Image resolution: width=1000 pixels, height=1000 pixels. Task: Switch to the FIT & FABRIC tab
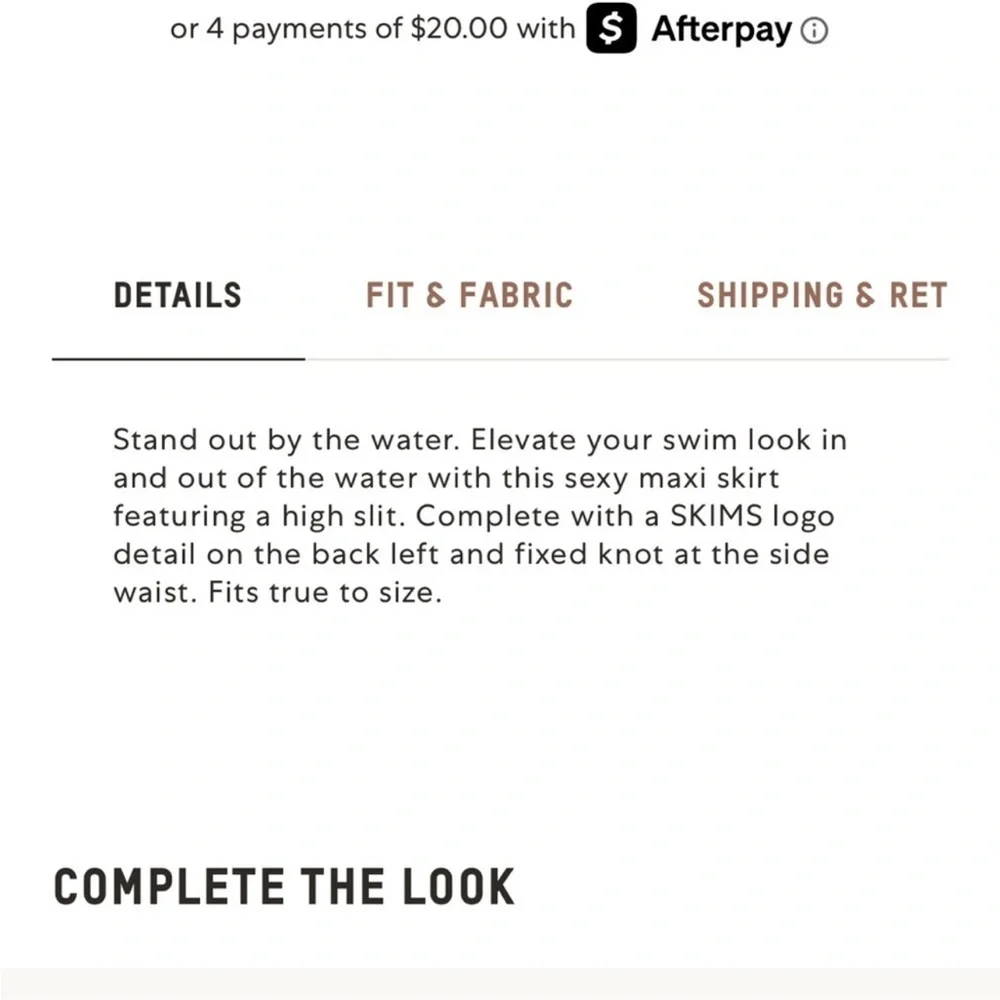[469, 295]
